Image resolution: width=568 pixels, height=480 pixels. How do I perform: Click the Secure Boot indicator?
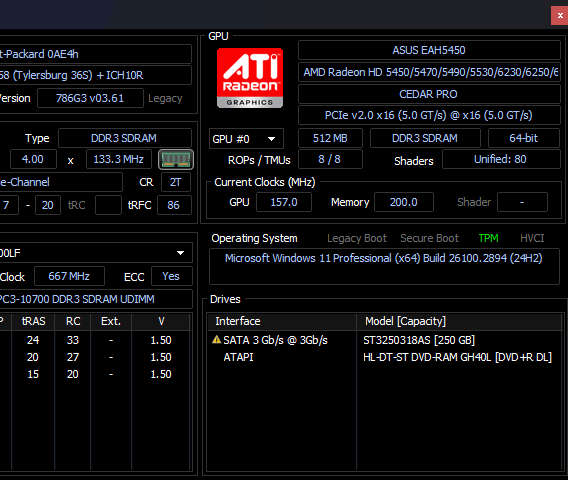[429, 238]
